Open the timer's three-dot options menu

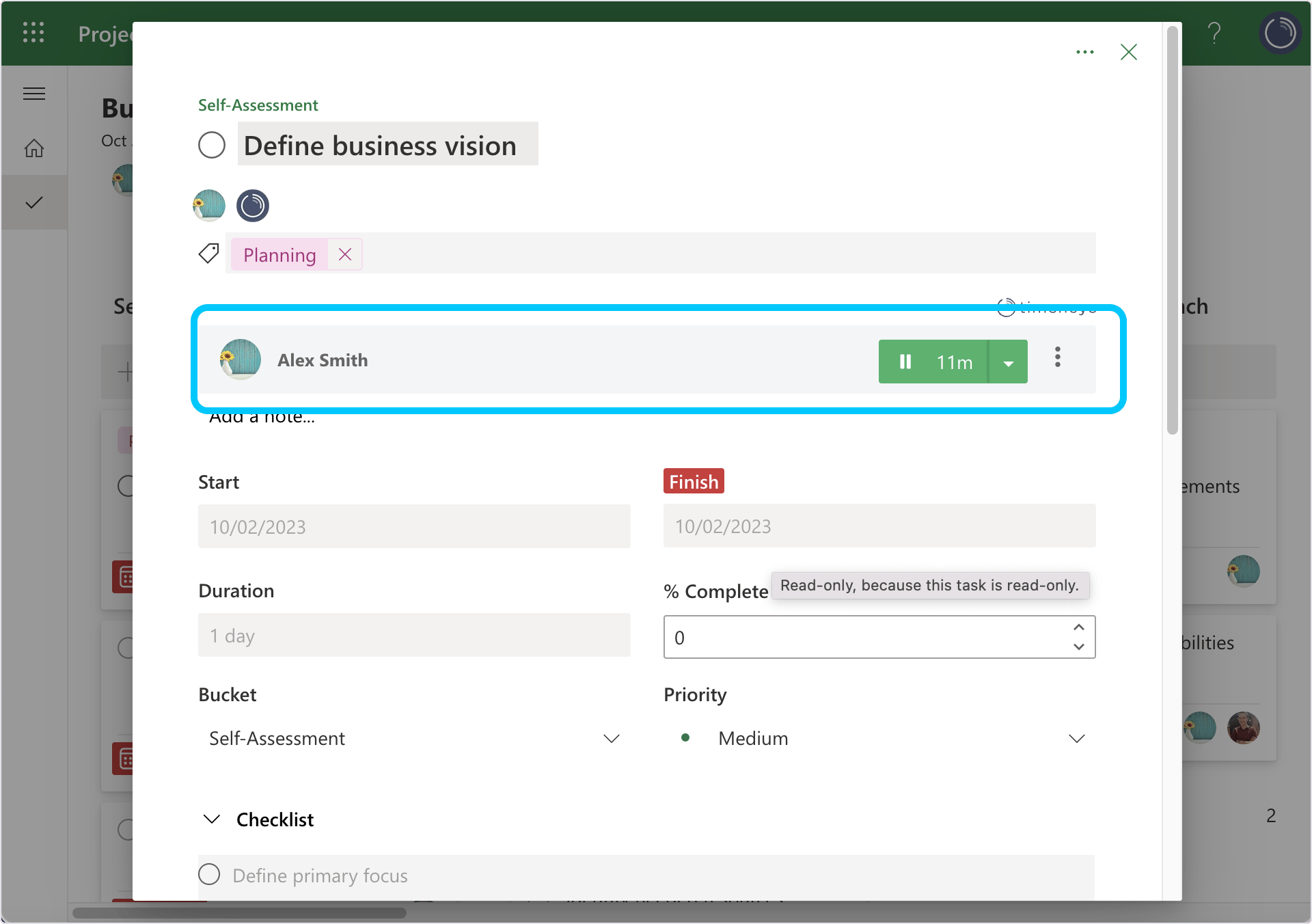click(1057, 357)
